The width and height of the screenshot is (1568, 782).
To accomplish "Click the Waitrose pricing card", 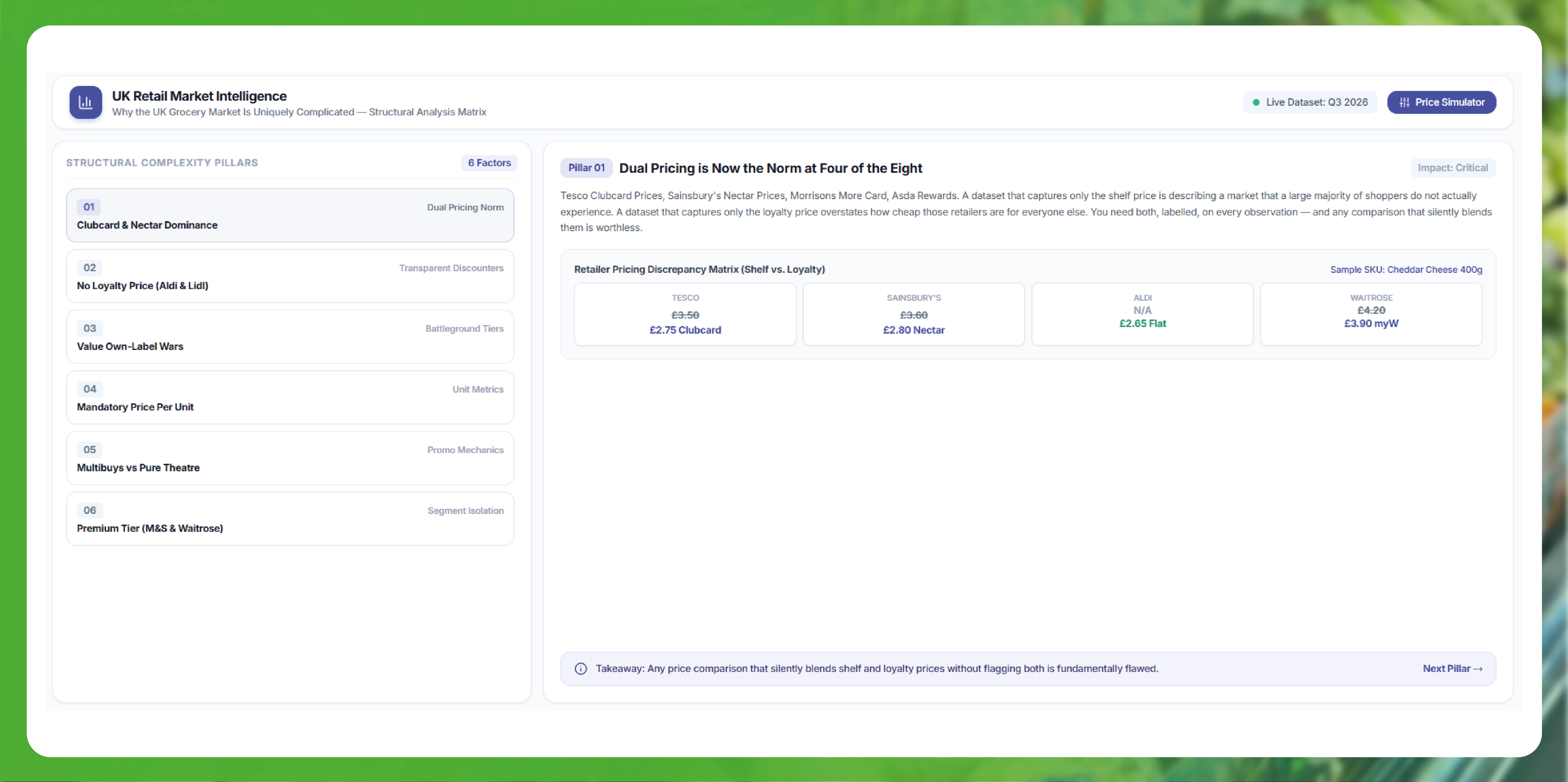I will tap(1371, 314).
